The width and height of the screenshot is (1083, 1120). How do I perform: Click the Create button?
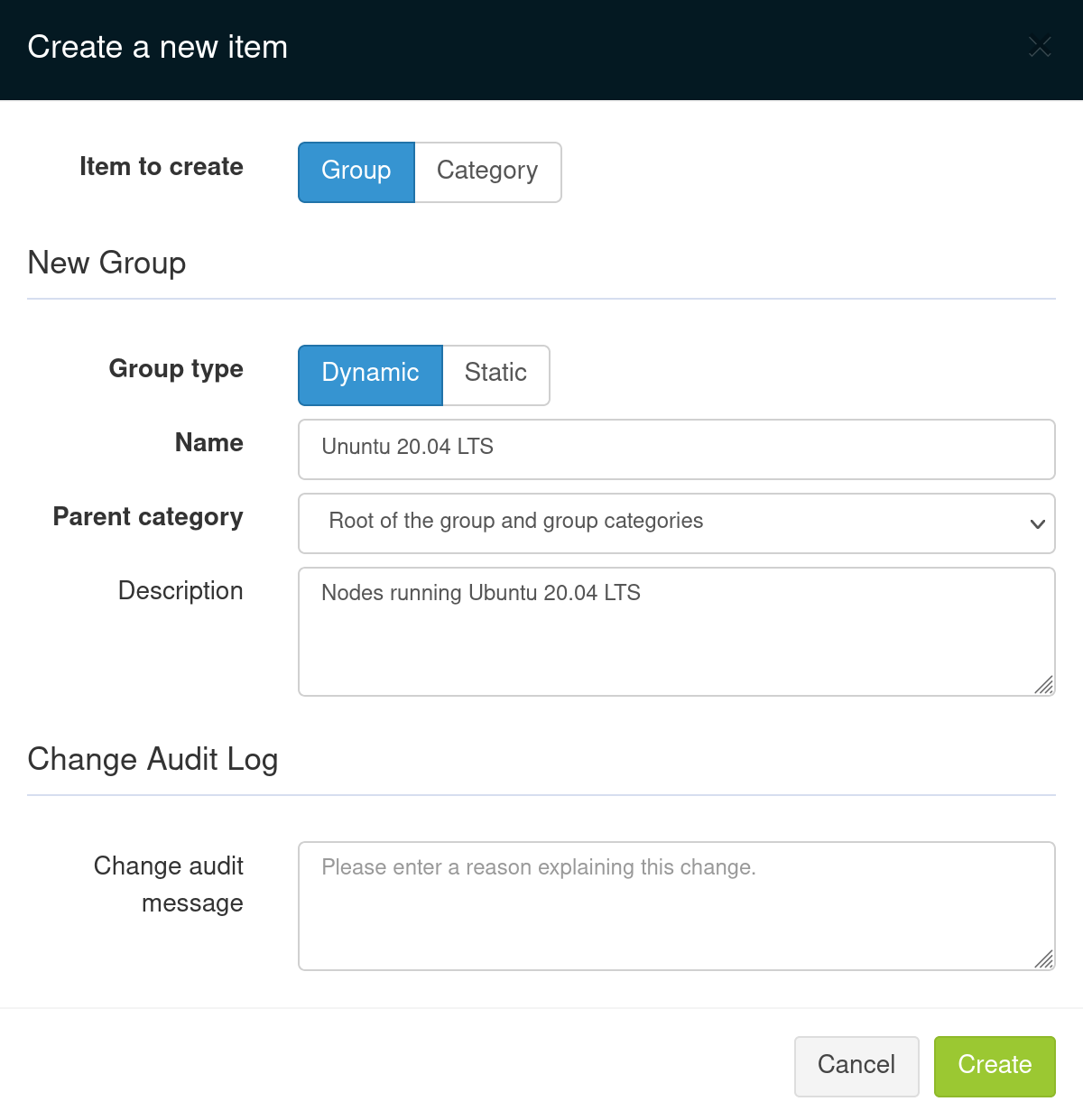point(994,1066)
